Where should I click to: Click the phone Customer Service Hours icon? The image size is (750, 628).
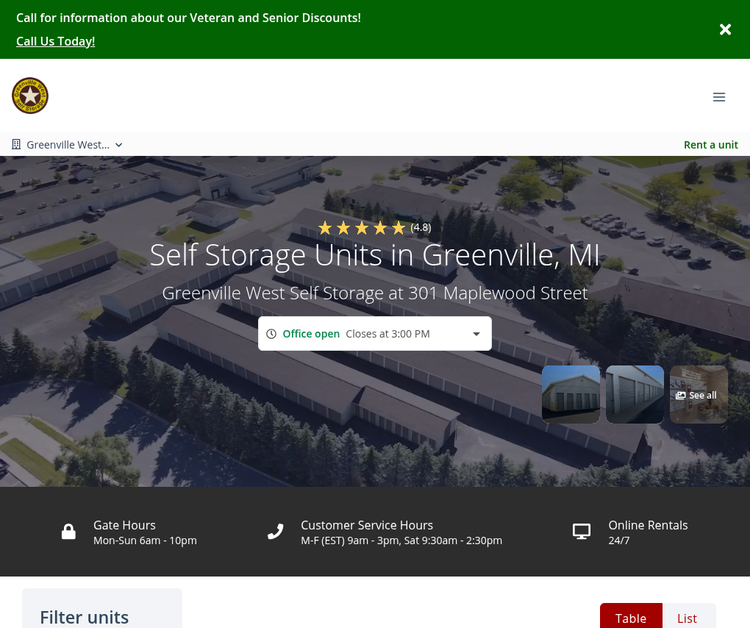coord(276,532)
